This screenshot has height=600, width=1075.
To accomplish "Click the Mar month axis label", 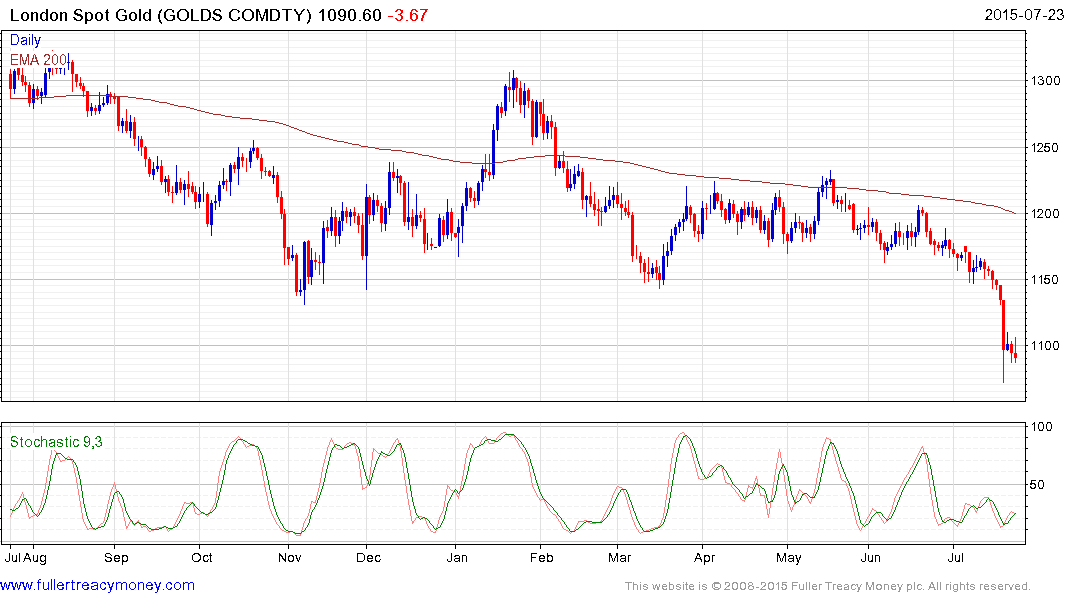I will click(x=619, y=557).
